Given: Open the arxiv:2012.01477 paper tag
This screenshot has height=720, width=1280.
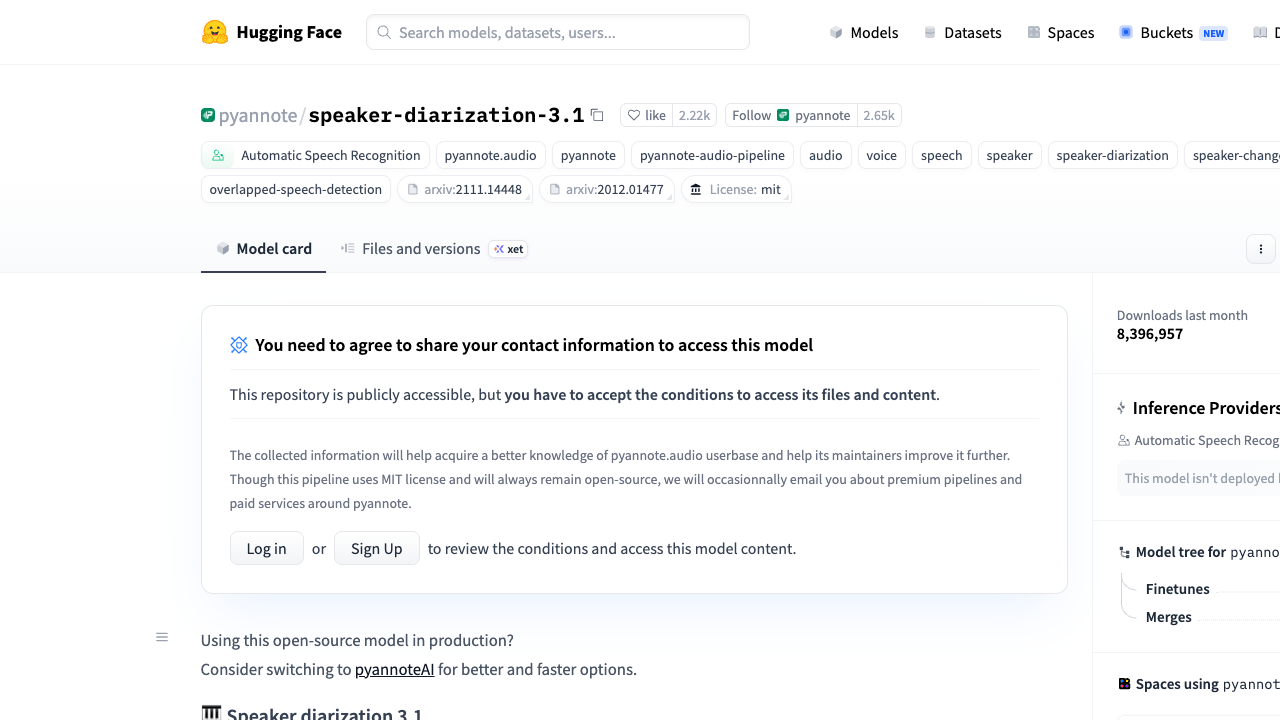Looking at the screenshot, I should (606, 189).
